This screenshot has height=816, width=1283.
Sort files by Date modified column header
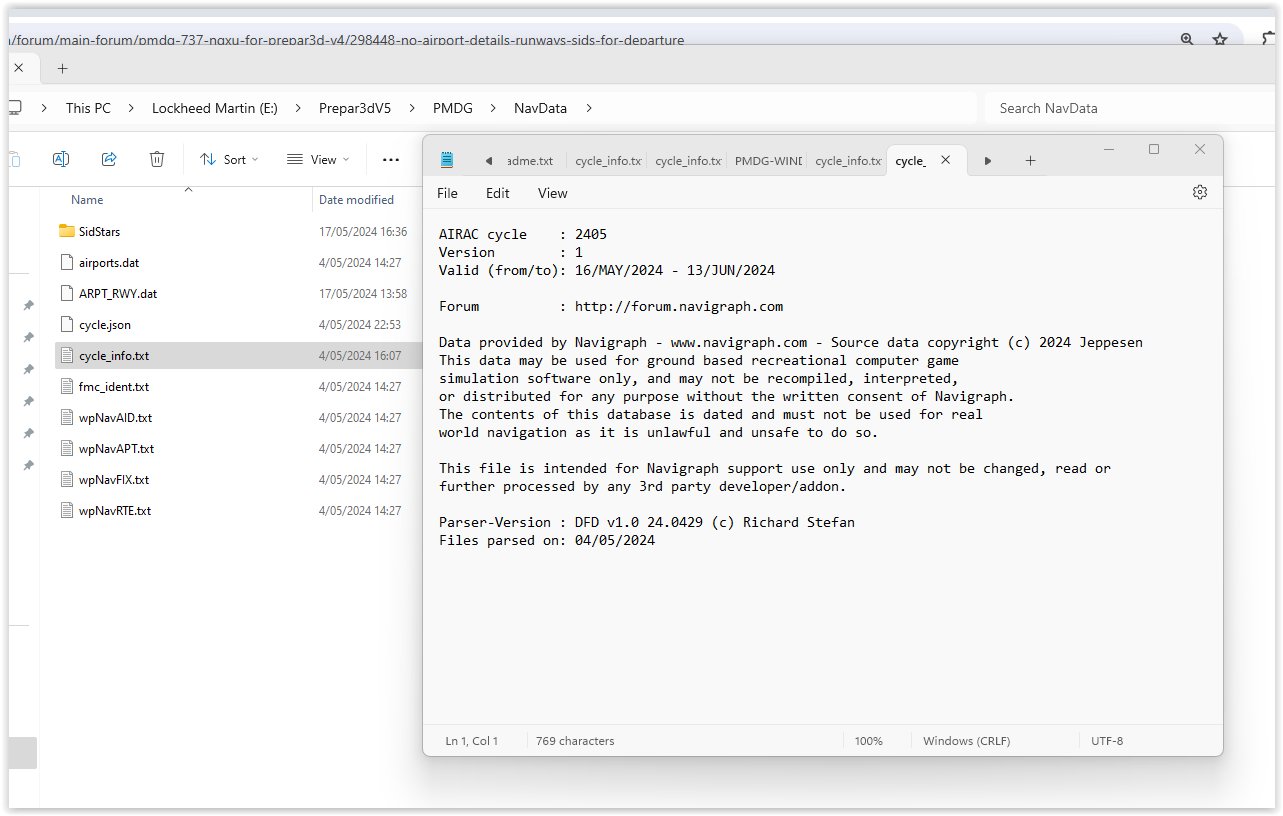(356, 200)
